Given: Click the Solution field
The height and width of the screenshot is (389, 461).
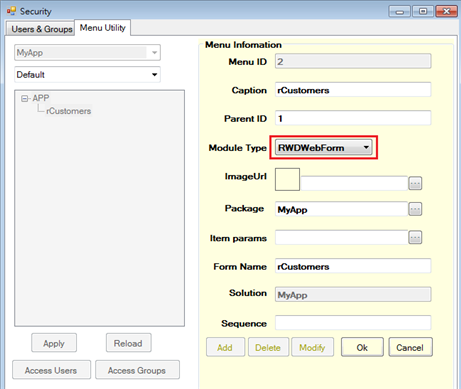Looking at the screenshot, I should [353, 295].
